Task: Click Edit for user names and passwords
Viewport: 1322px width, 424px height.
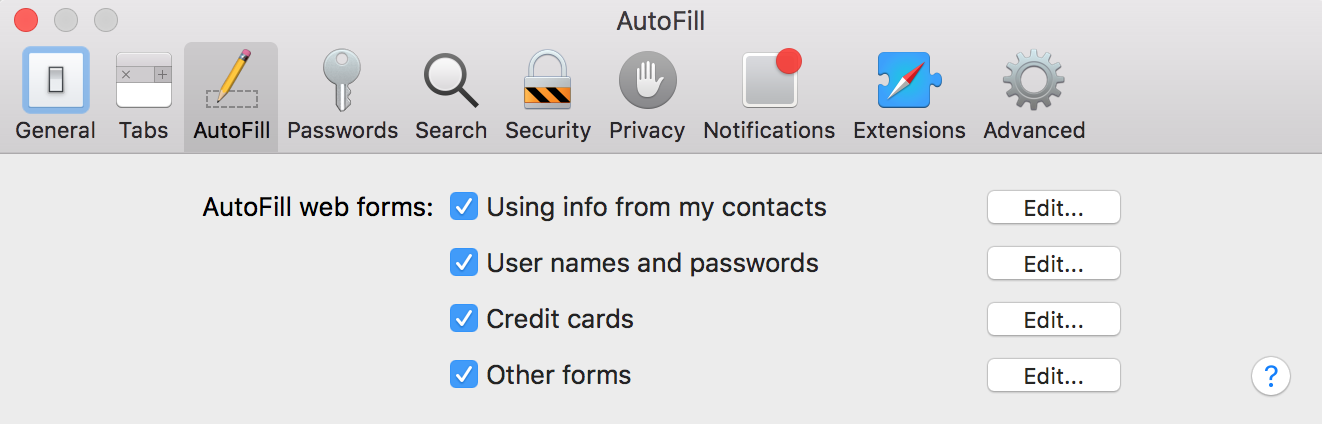Action: [1054, 264]
